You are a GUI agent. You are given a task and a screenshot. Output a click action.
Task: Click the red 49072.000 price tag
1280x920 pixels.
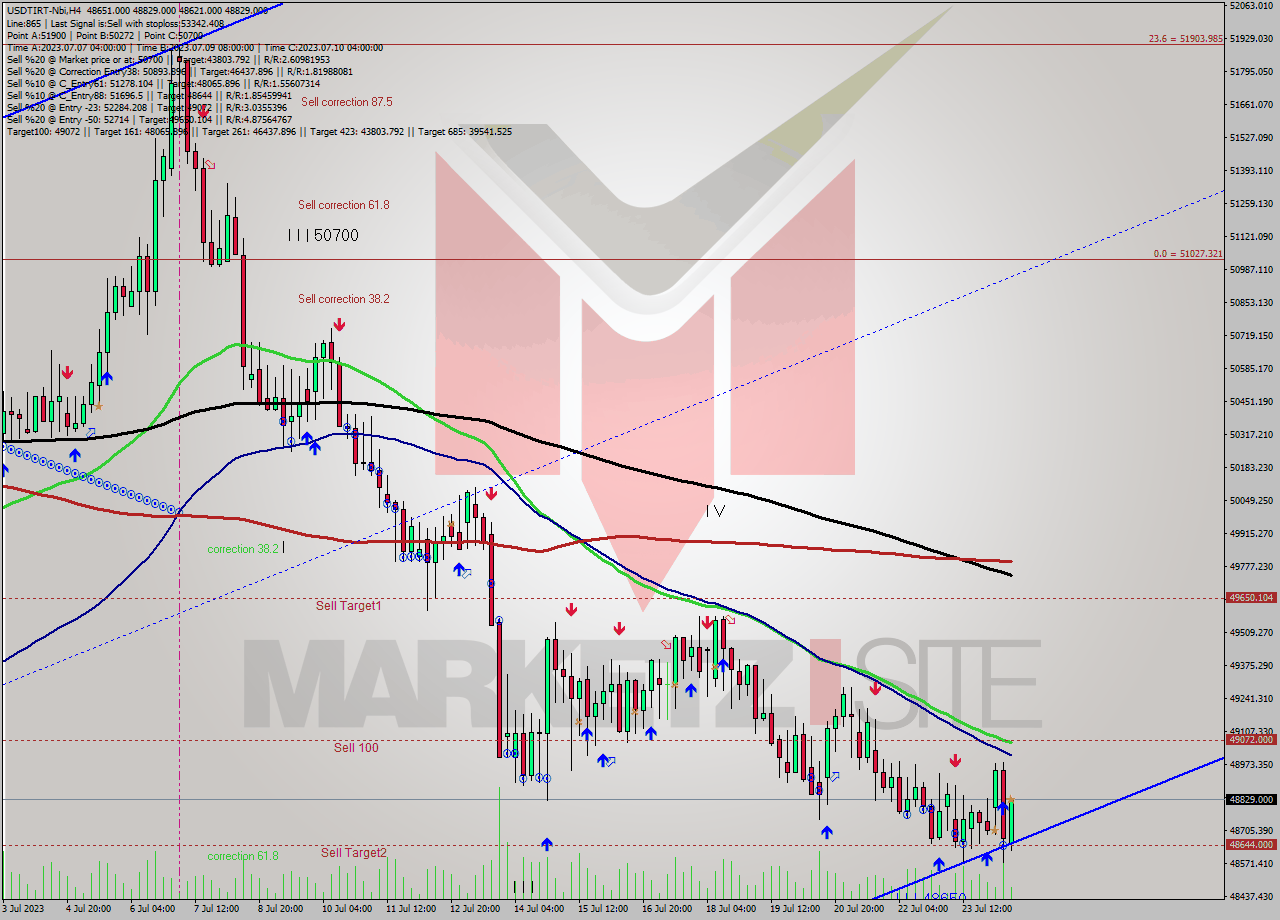click(1251, 740)
